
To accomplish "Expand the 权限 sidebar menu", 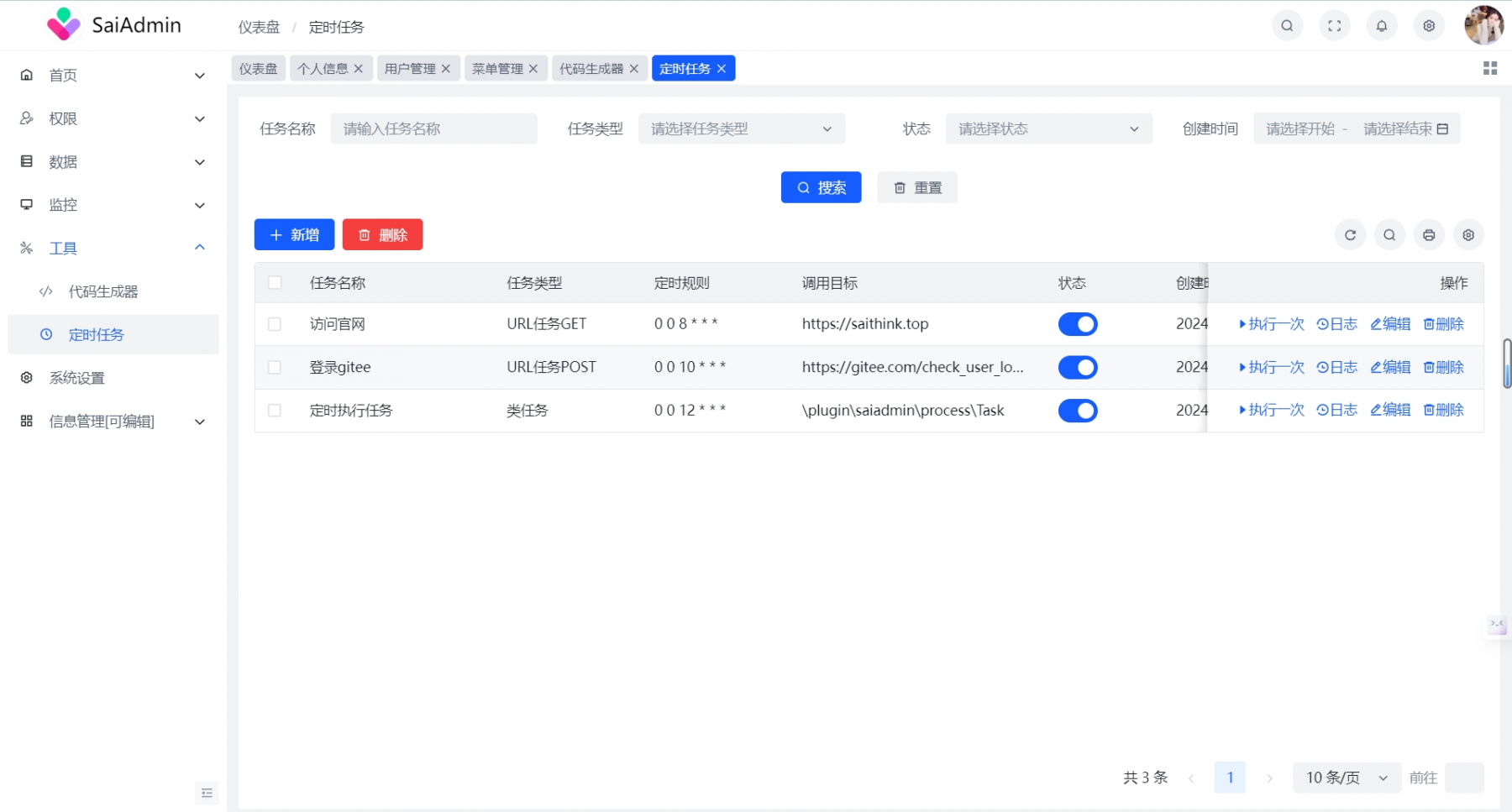I will [x=113, y=118].
